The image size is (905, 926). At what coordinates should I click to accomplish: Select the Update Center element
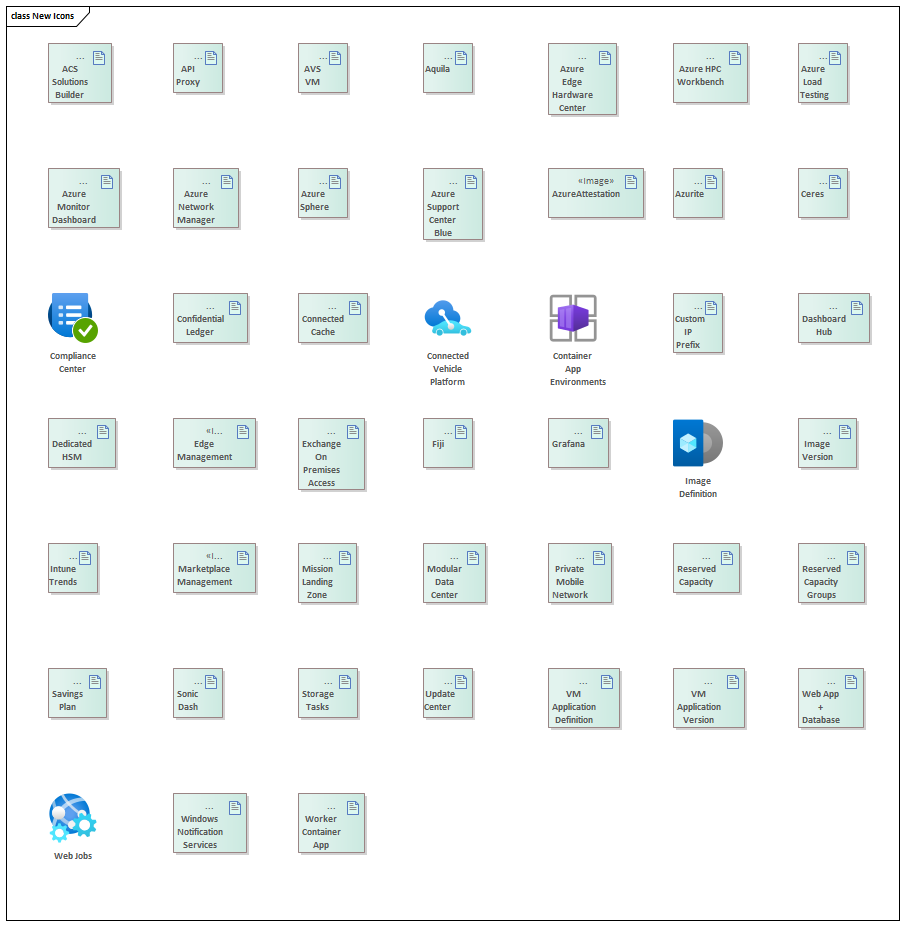pyautogui.click(x=448, y=693)
